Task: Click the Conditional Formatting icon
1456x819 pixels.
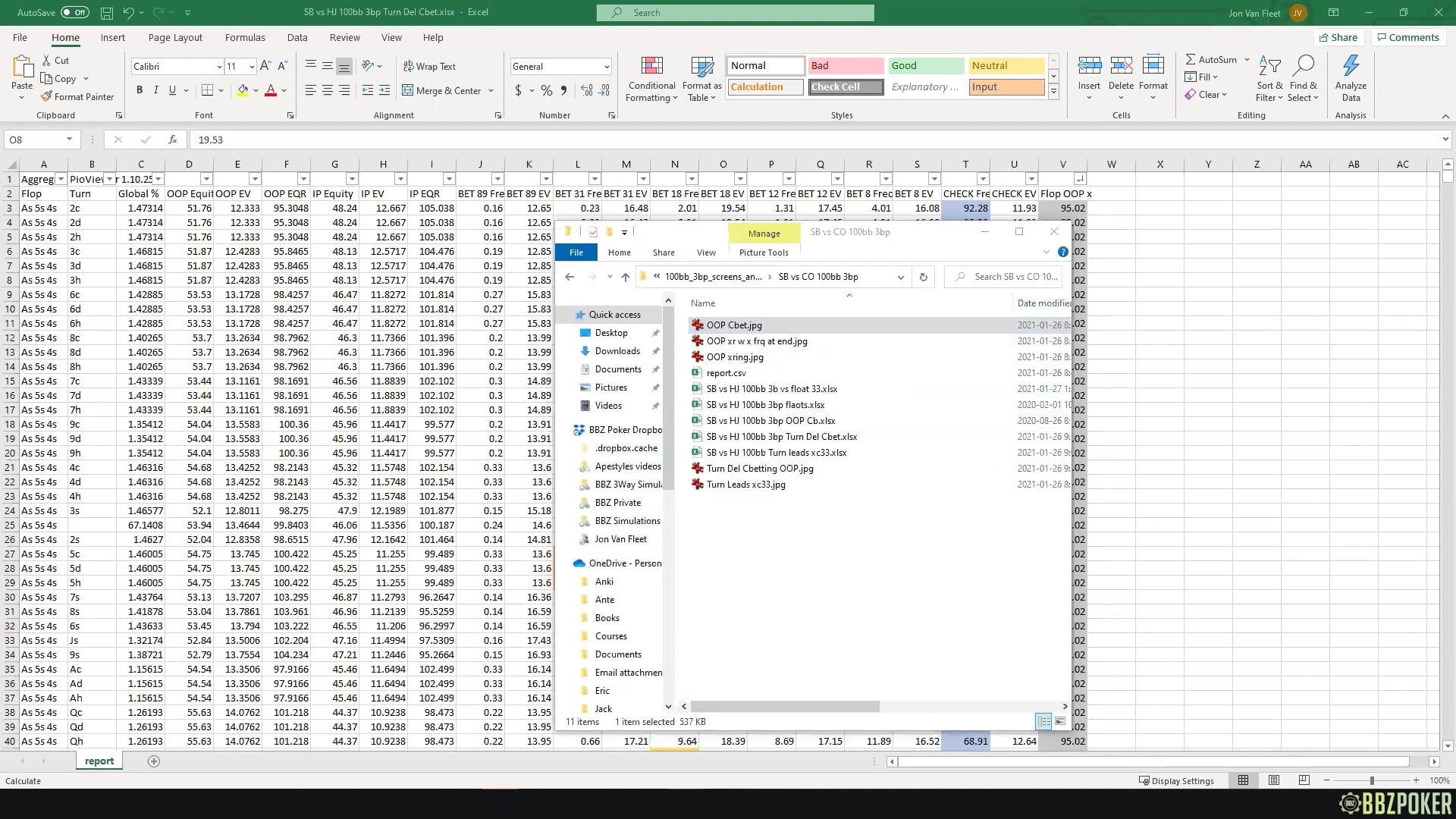Action: point(651,67)
